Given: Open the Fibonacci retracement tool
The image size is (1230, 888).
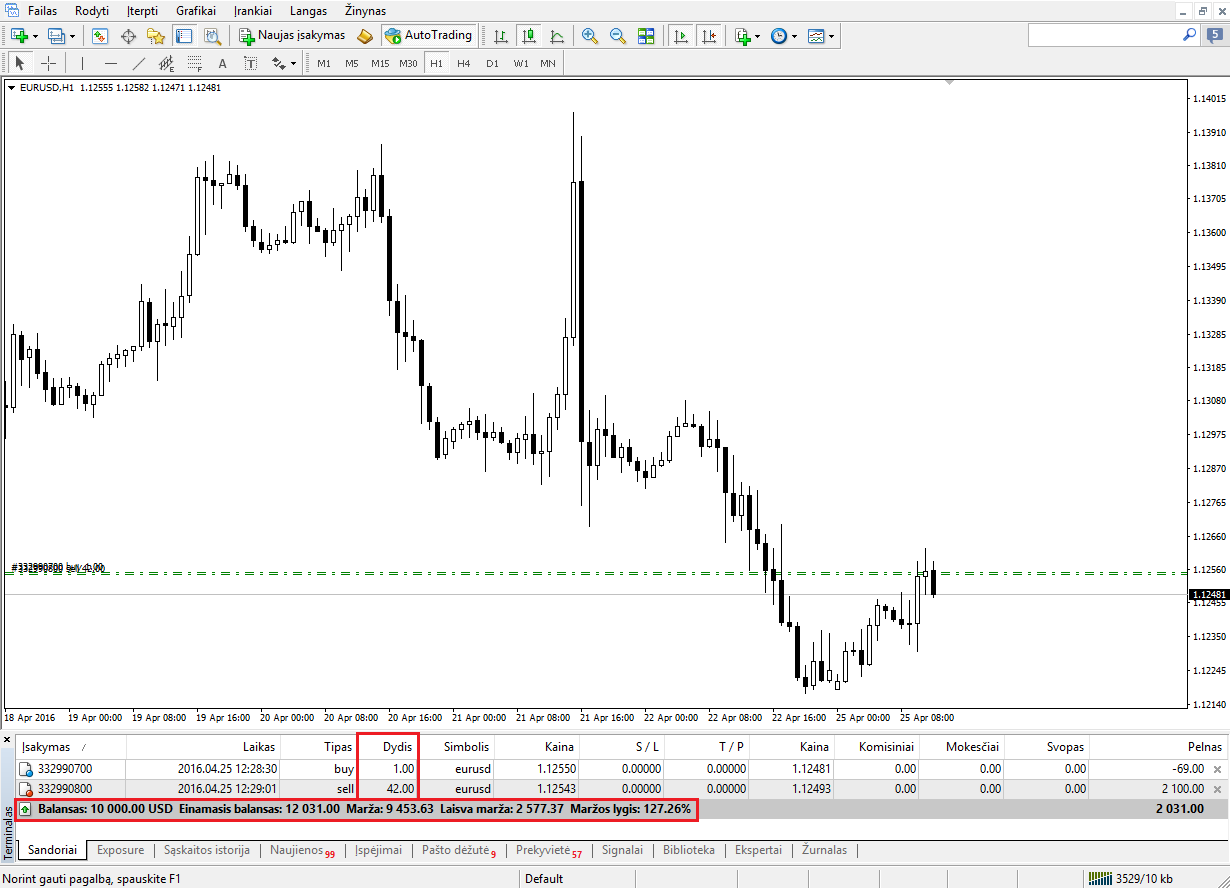Looking at the screenshot, I should (194, 63).
